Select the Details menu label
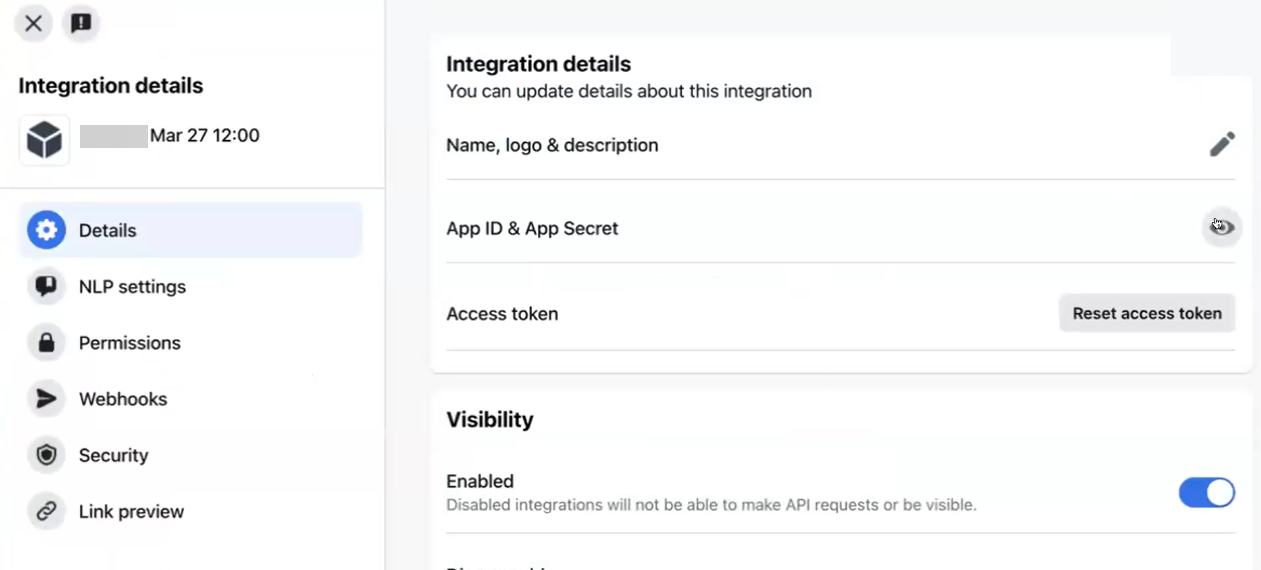Image resolution: width=1261 pixels, height=570 pixels. coord(107,230)
